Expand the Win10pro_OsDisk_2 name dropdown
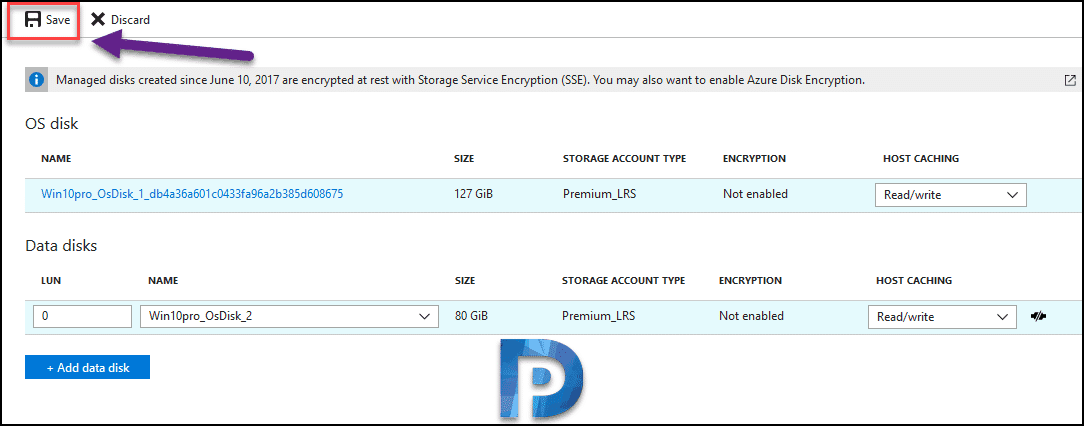This screenshot has width=1084, height=426. coord(290,317)
